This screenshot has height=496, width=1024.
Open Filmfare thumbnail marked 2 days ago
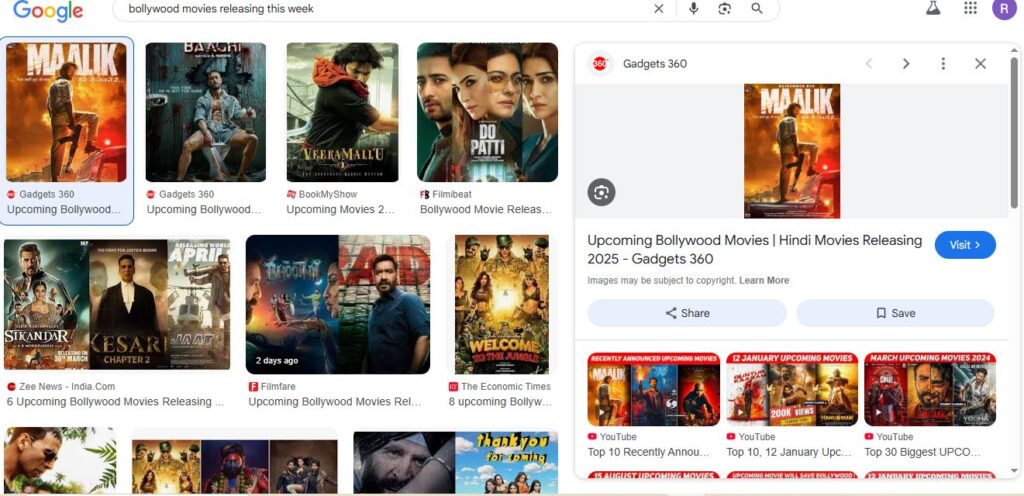coord(338,305)
